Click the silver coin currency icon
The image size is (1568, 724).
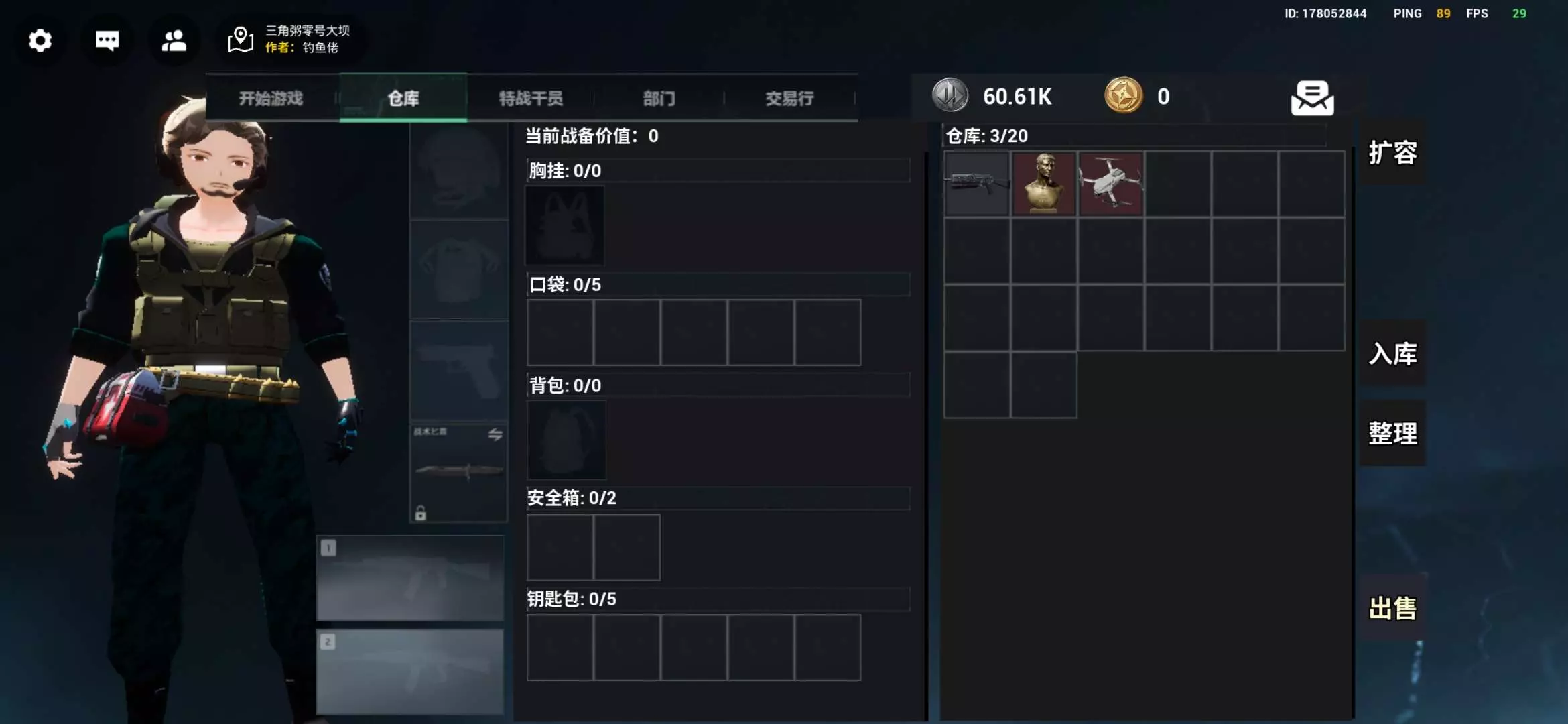pos(950,96)
